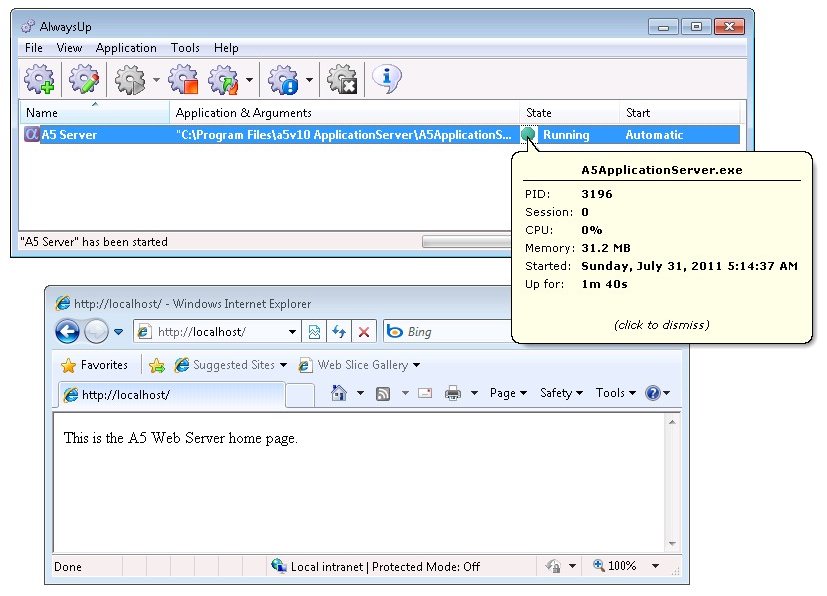Click the gear icon with blue exclamation badge
Image resolution: width=827 pixels, height=596 pixels.
click(x=284, y=80)
